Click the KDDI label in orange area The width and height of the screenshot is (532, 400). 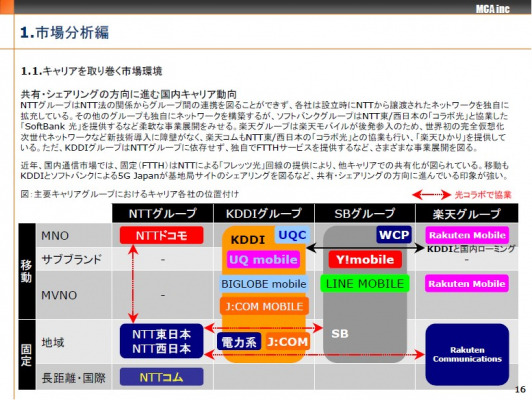click(248, 240)
